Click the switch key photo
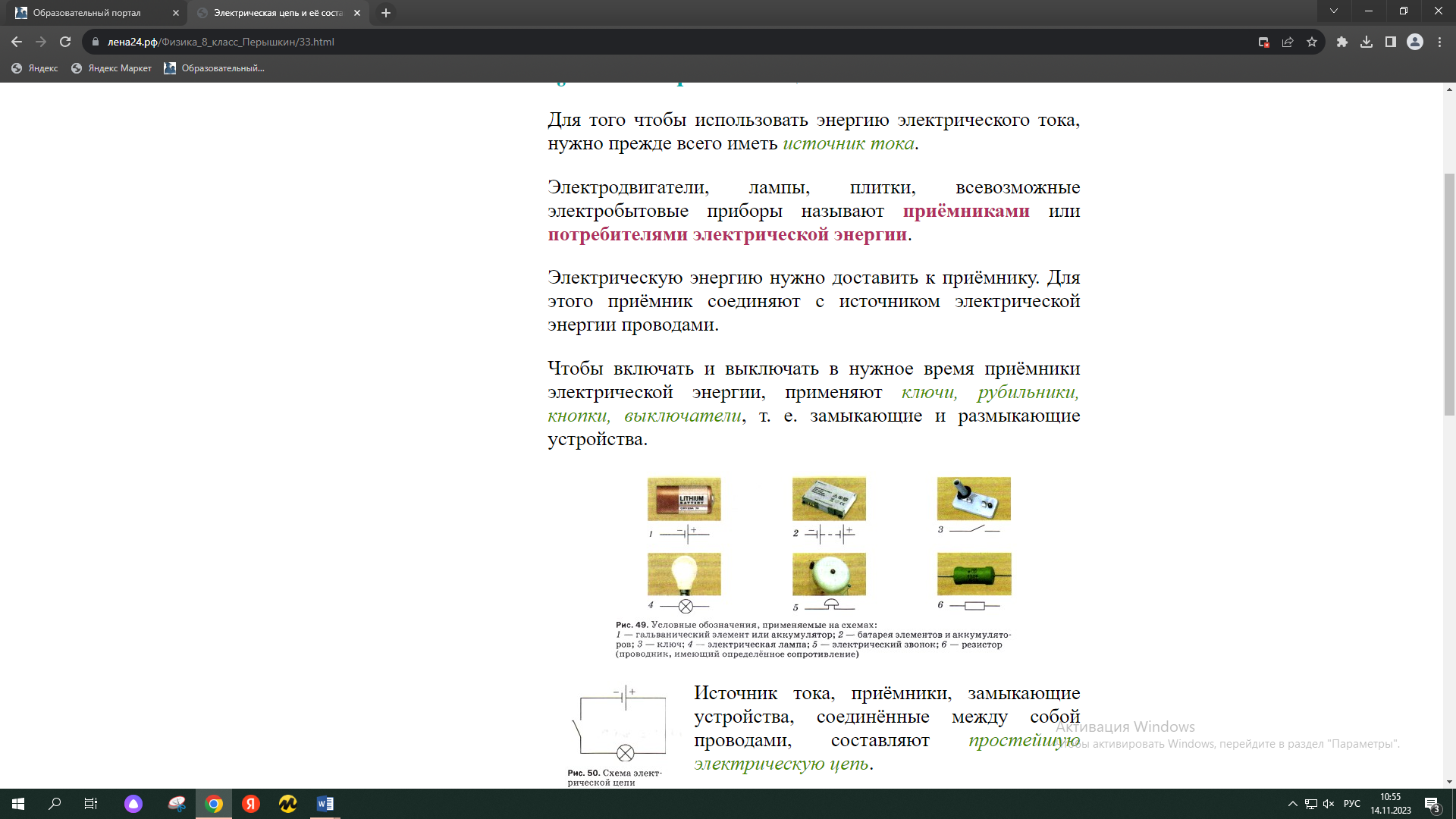 point(974,499)
